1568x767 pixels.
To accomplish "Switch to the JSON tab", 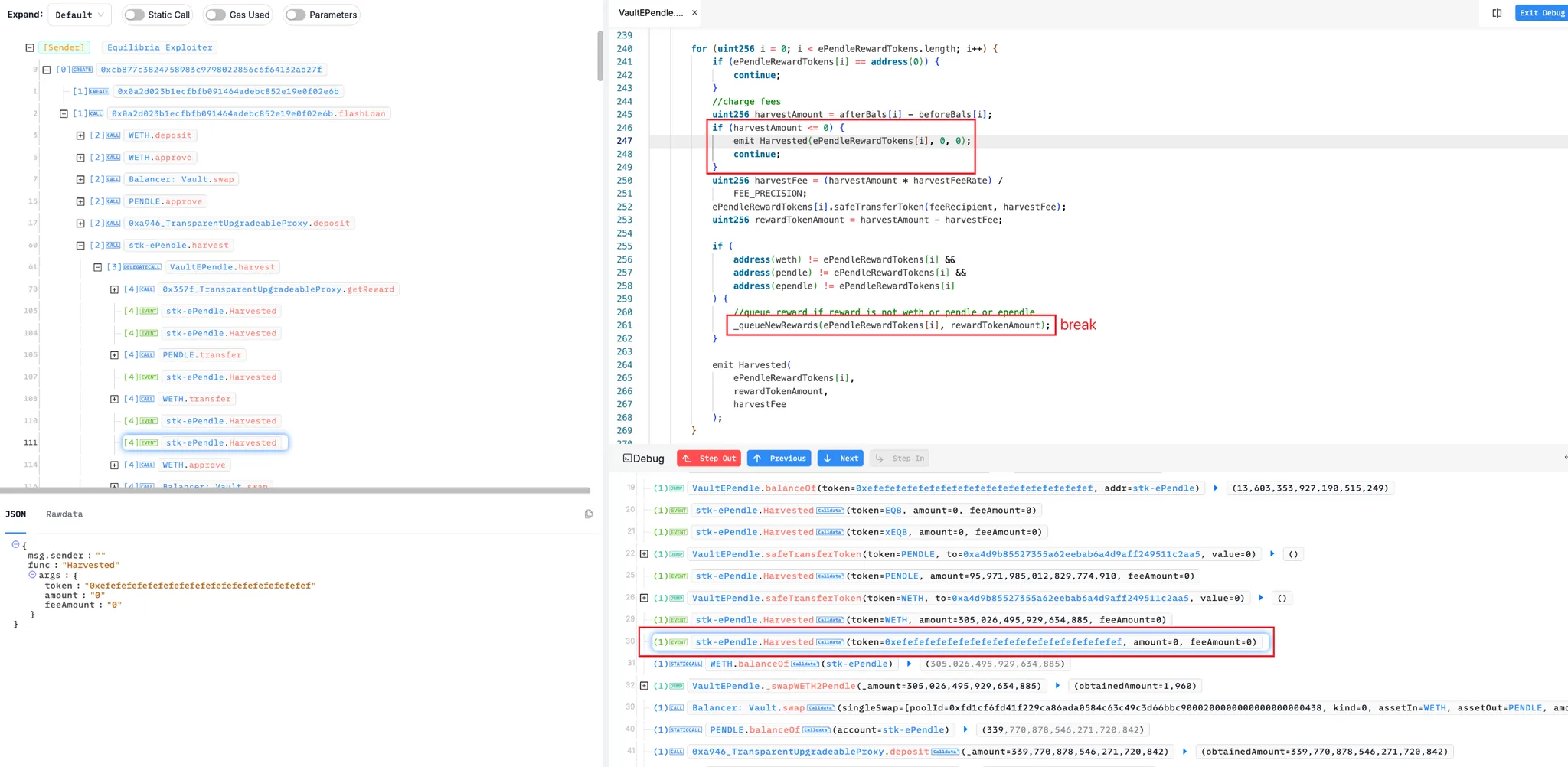I will [16, 514].
